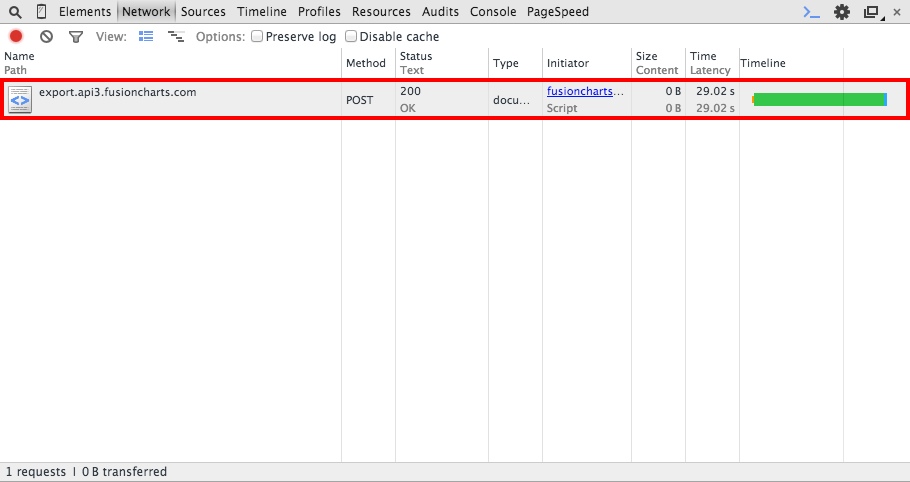Toggle mobile device emulation icon
This screenshot has height=482, width=910.
(41, 12)
